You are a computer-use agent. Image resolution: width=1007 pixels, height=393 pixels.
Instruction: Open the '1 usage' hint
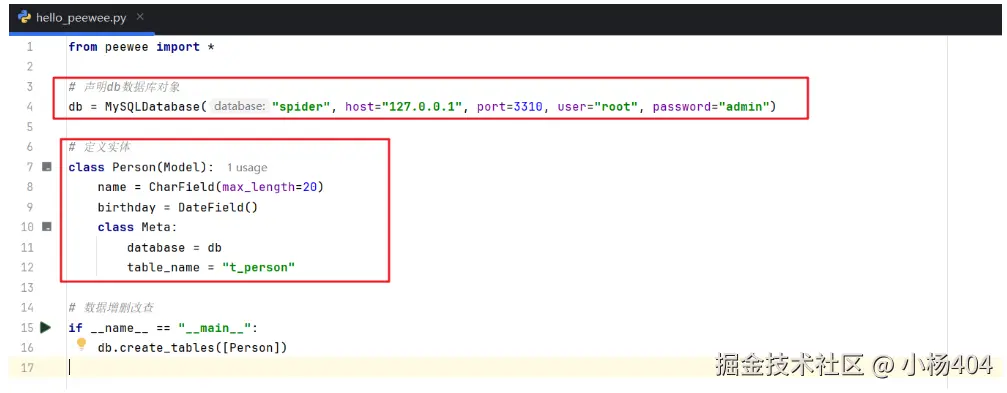[x=247, y=168]
